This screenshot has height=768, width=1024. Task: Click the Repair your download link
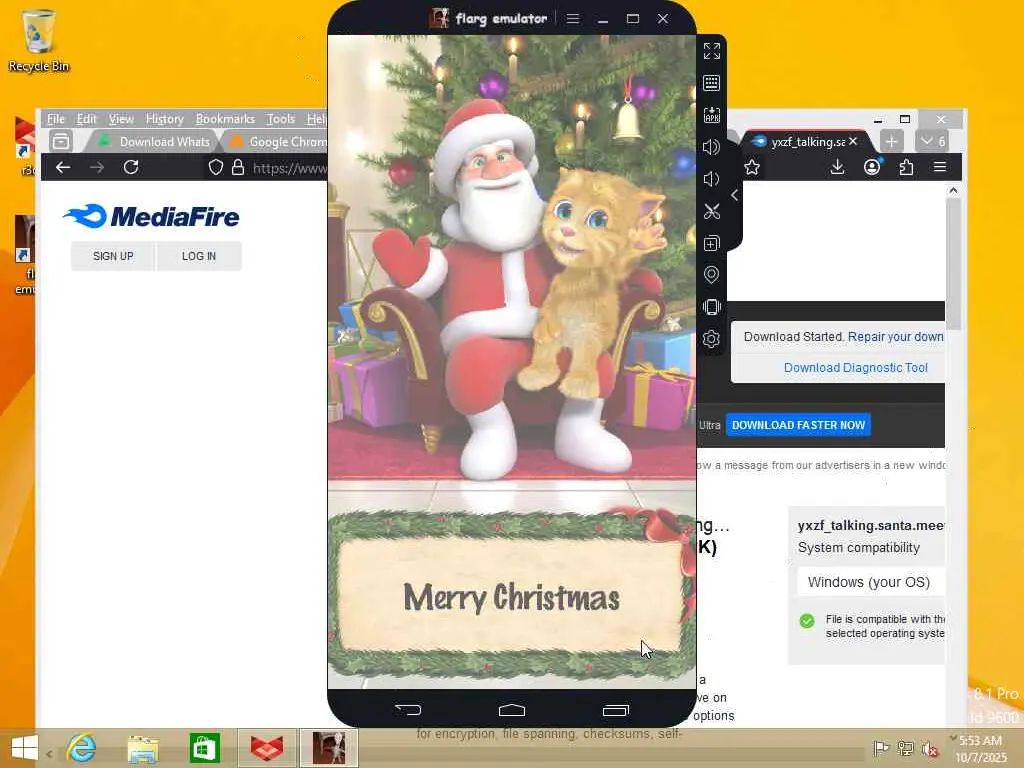(896, 337)
